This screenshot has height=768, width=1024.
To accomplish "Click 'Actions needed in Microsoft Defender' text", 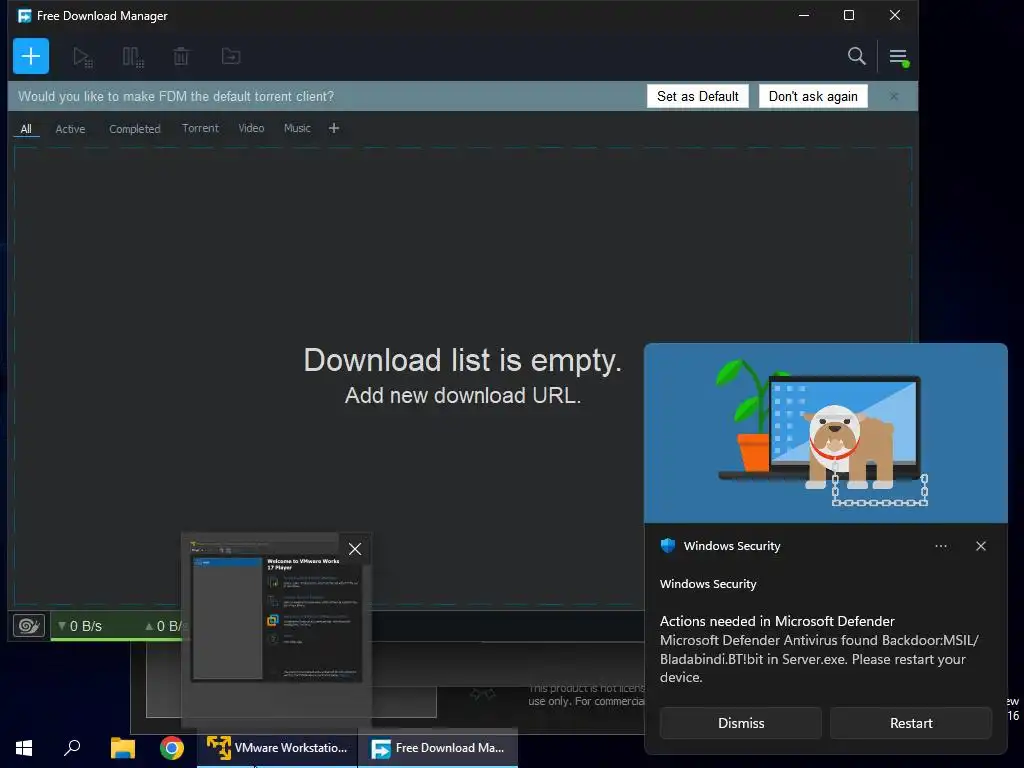I will tap(776, 621).
